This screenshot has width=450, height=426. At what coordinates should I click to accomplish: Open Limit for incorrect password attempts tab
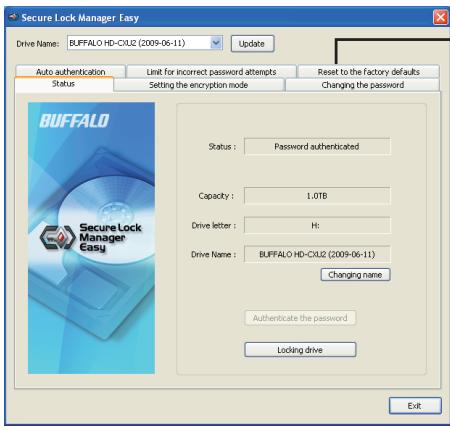point(211,71)
